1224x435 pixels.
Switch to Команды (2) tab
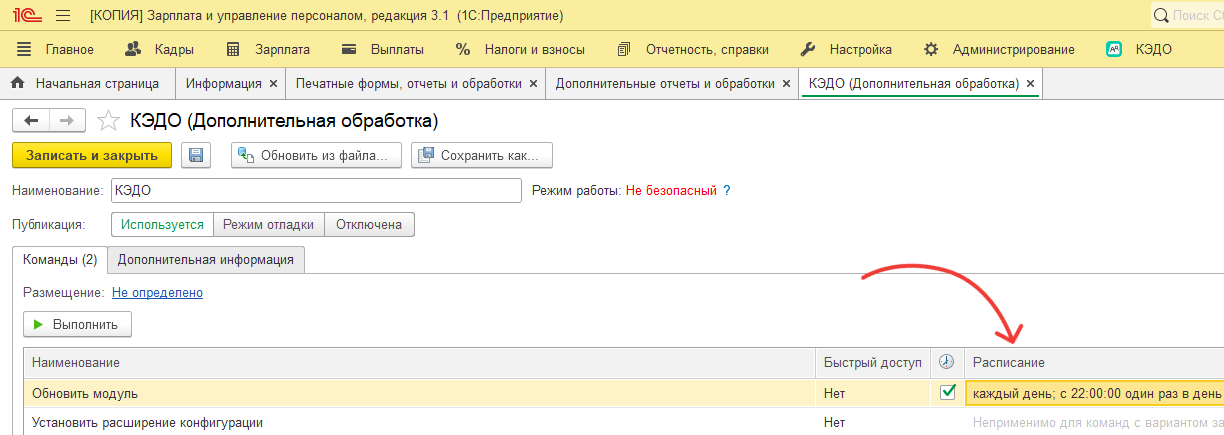[60, 260]
